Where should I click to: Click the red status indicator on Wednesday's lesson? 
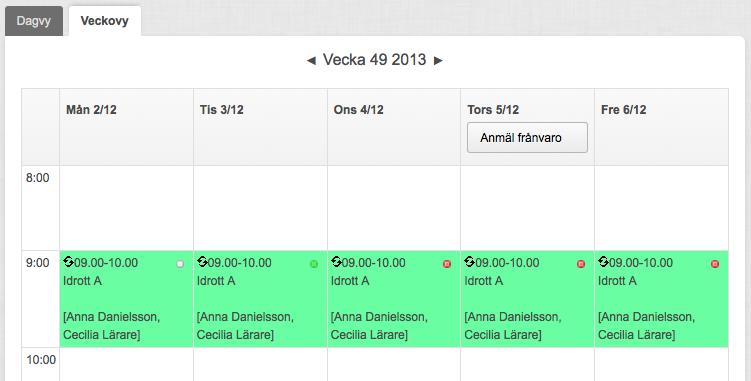coord(447,264)
